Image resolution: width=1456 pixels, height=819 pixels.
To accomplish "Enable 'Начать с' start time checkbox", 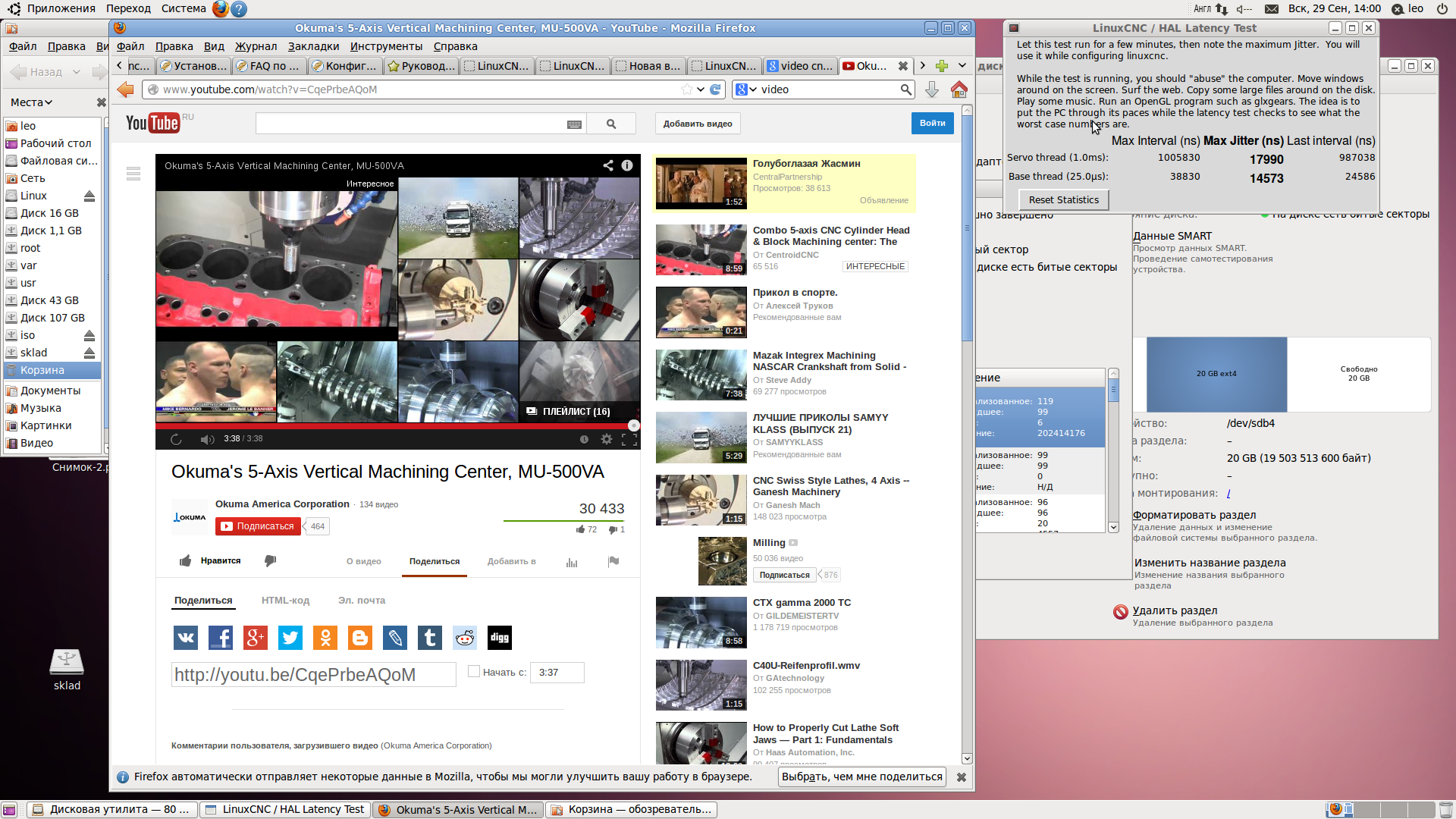I will coord(474,671).
